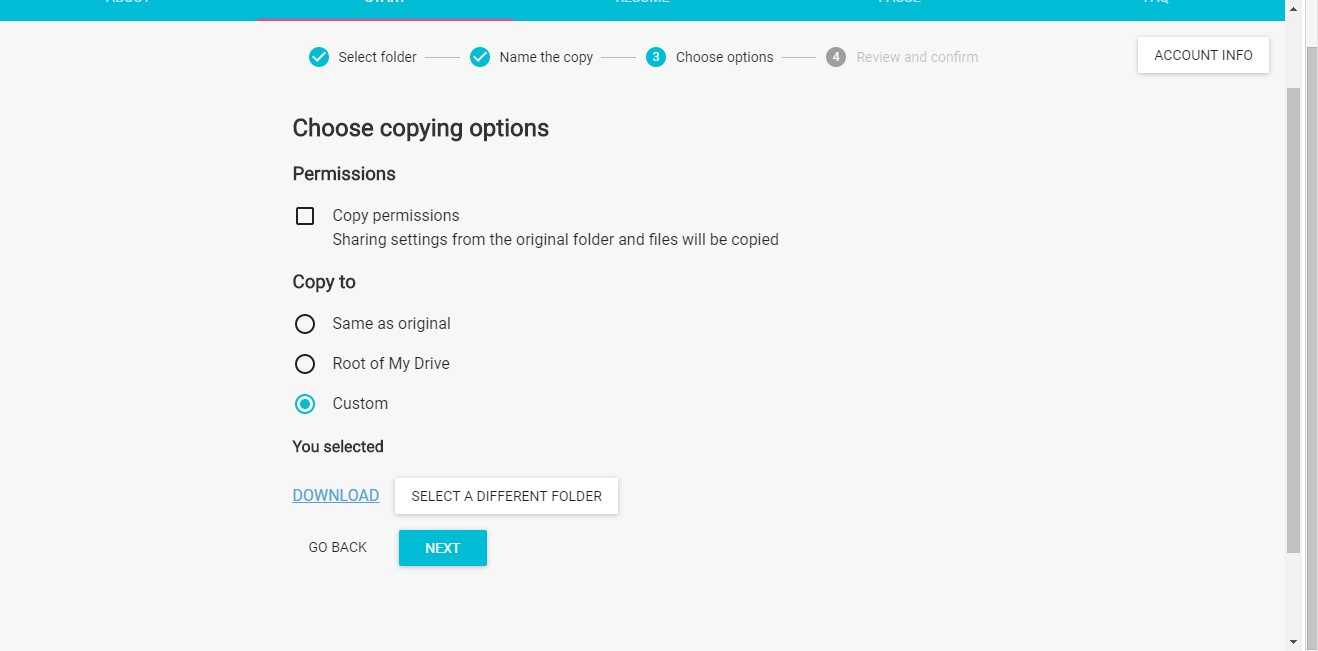Click the Name the copy checkmark icon

click(480, 57)
